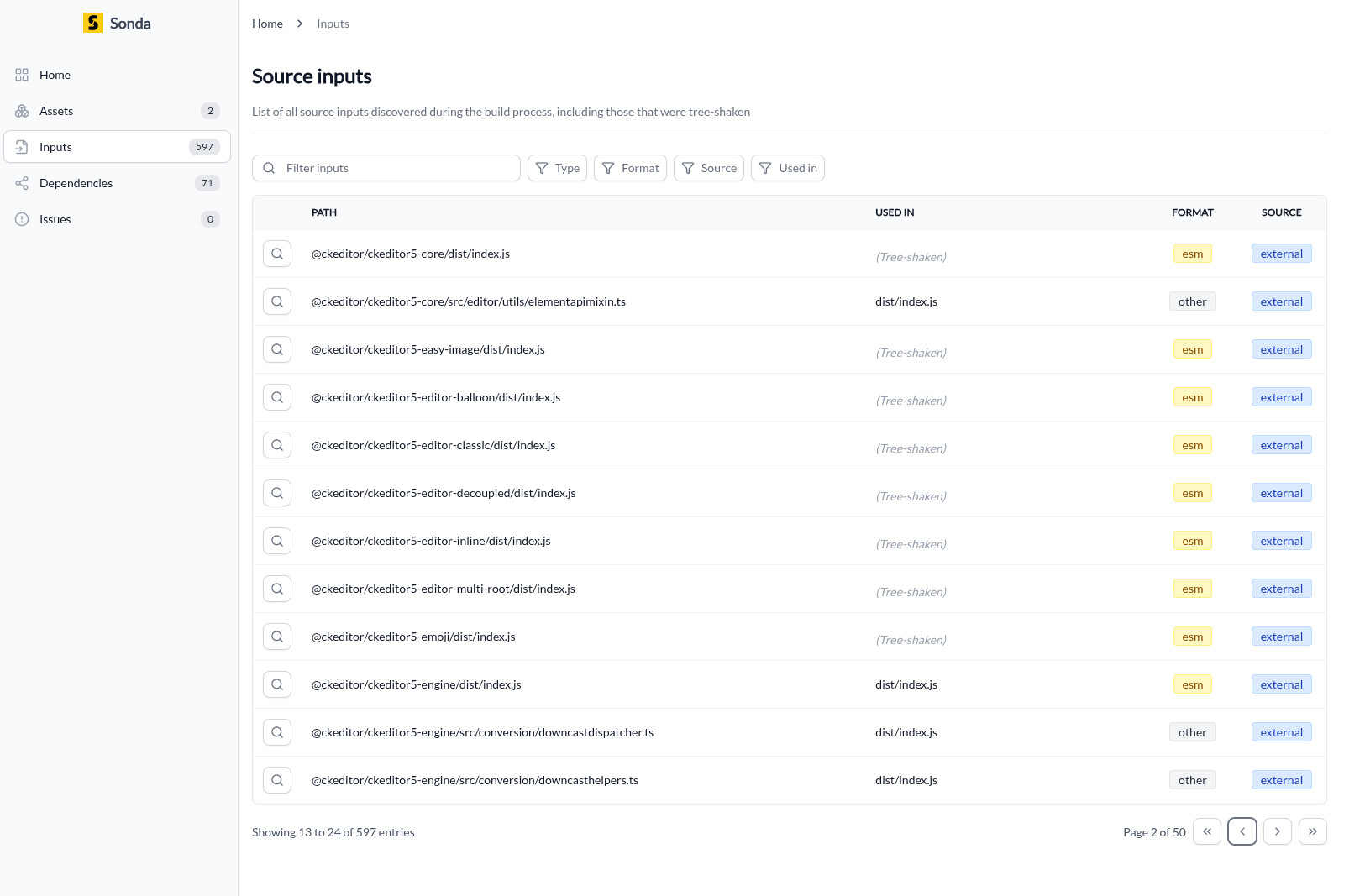This screenshot has width=1365, height=896.
Task: Inspect ckeditor5-emoji row magnifier icon
Action: point(277,637)
